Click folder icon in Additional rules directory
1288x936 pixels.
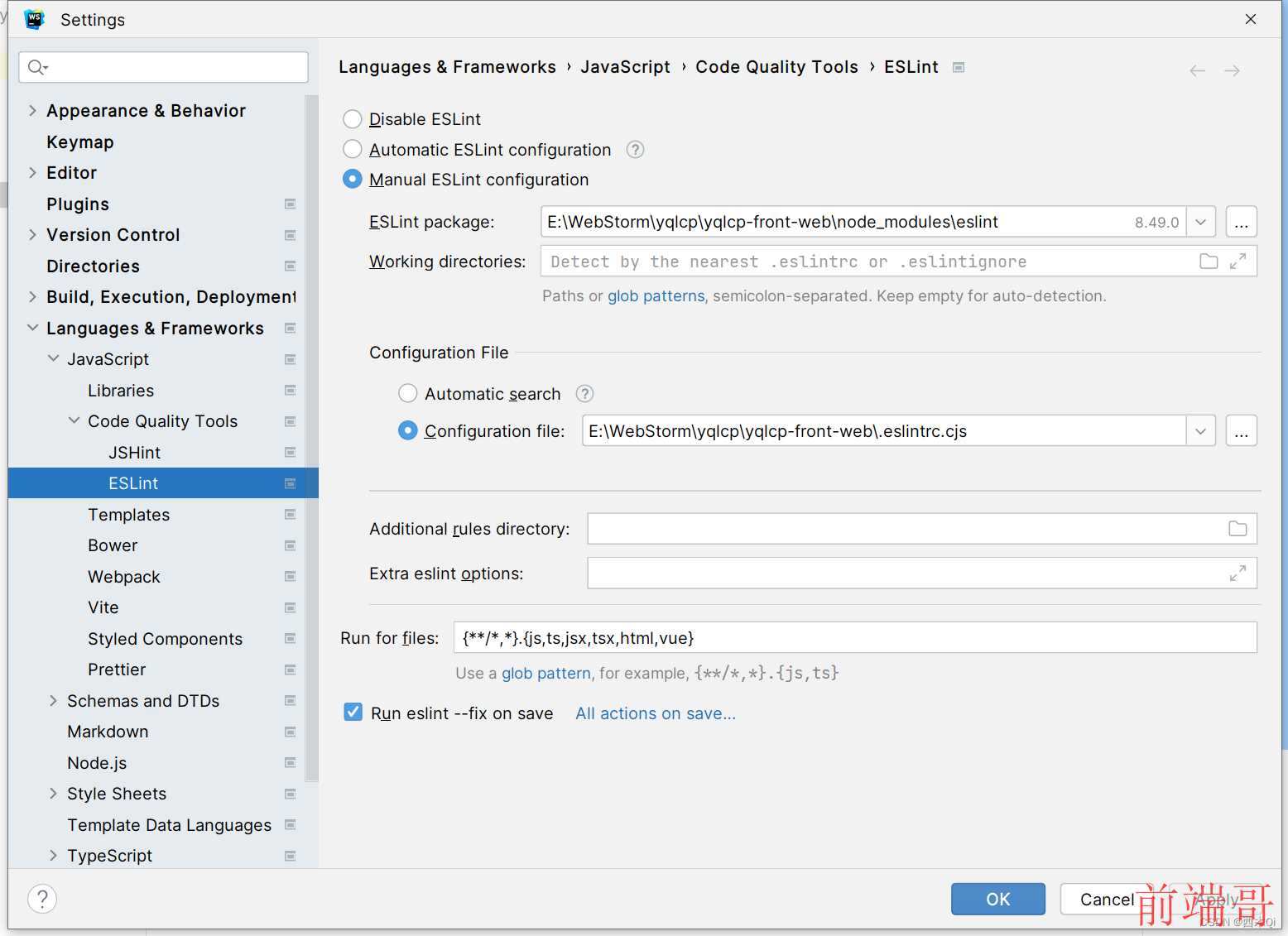point(1238,529)
